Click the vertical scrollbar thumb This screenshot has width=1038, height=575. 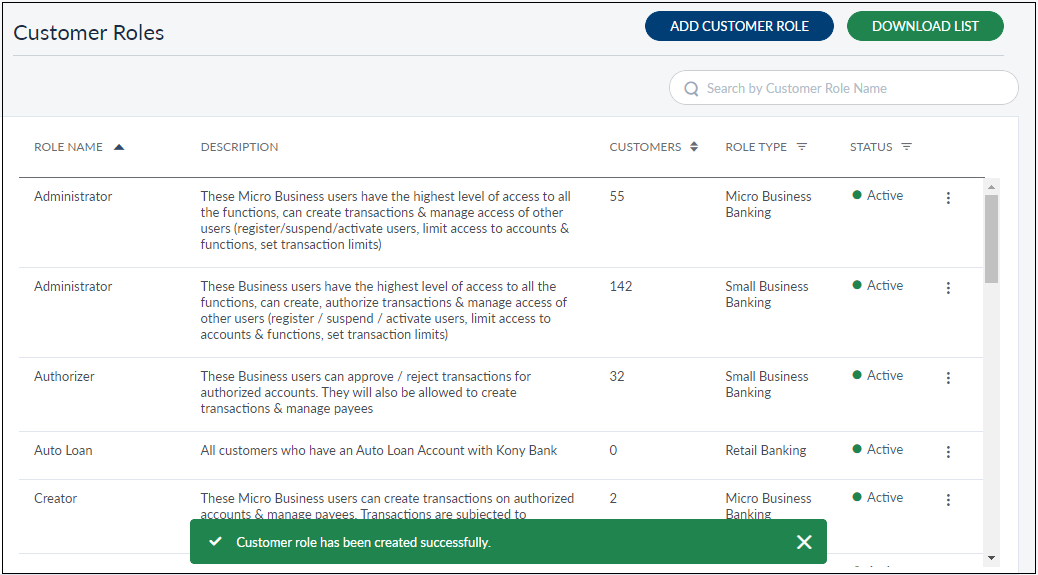pyautogui.click(x=991, y=238)
